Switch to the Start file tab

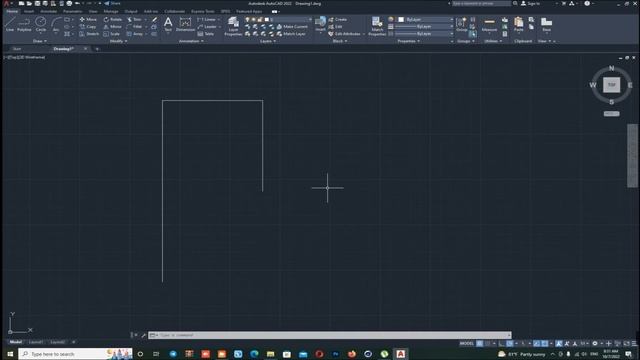[17, 49]
